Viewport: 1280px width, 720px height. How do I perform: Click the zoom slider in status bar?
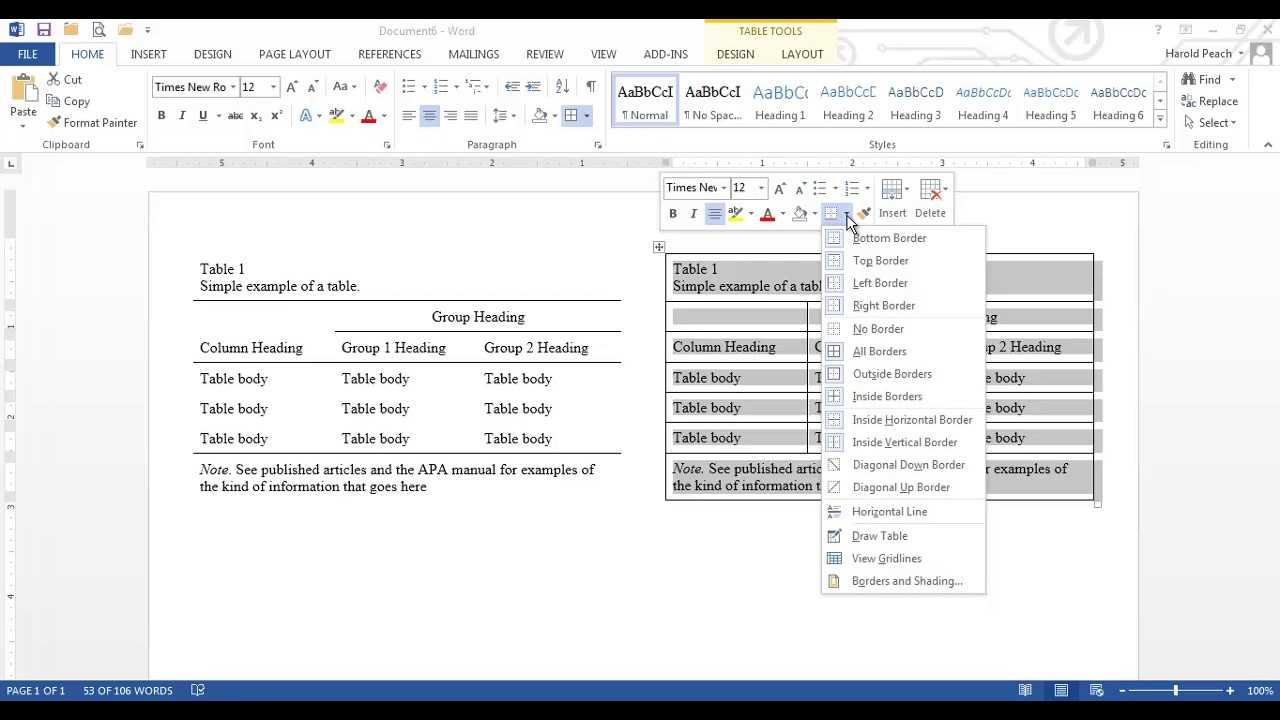pyautogui.click(x=1176, y=691)
